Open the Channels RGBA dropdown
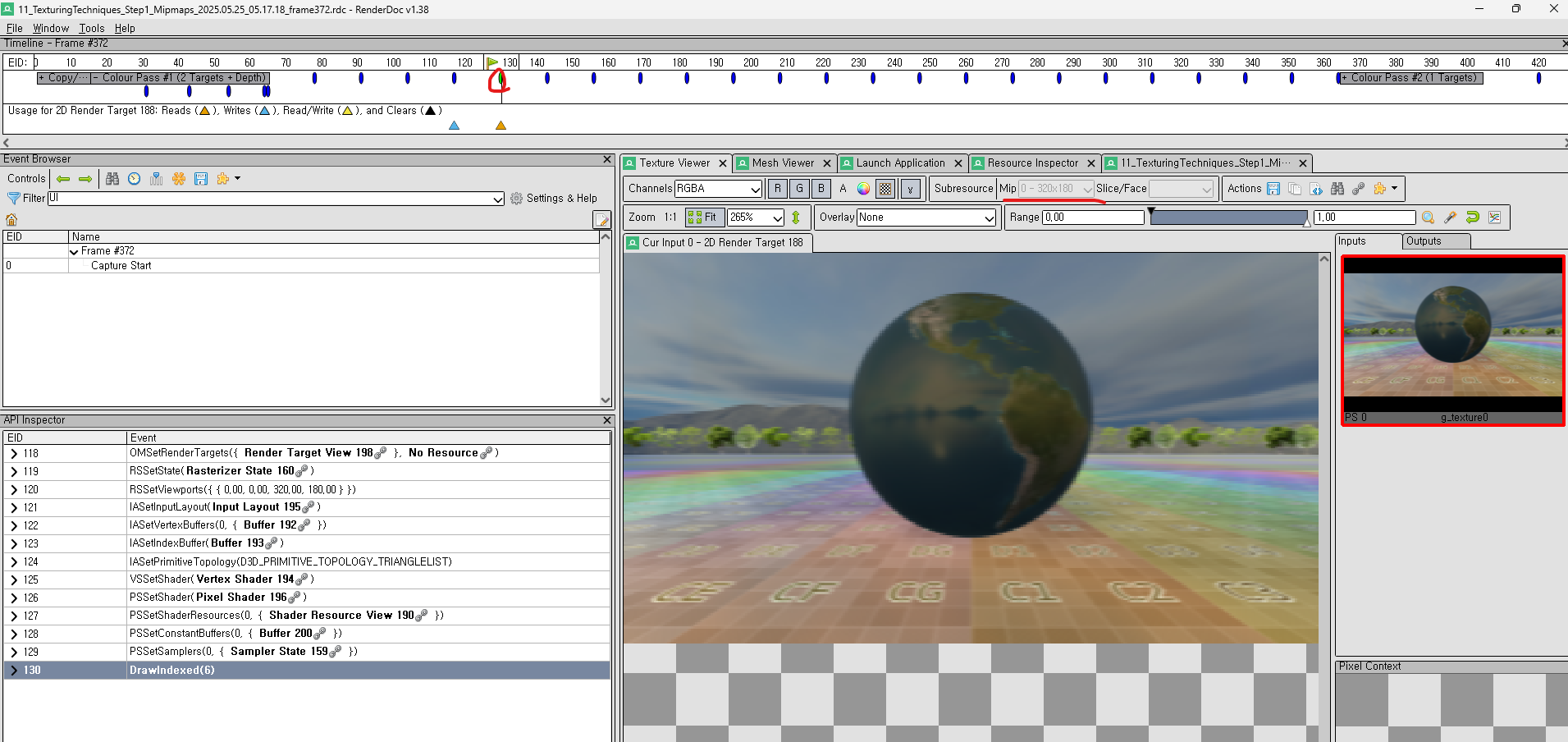The width and height of the screenshot is (1568, 742). tap(719, 189)
